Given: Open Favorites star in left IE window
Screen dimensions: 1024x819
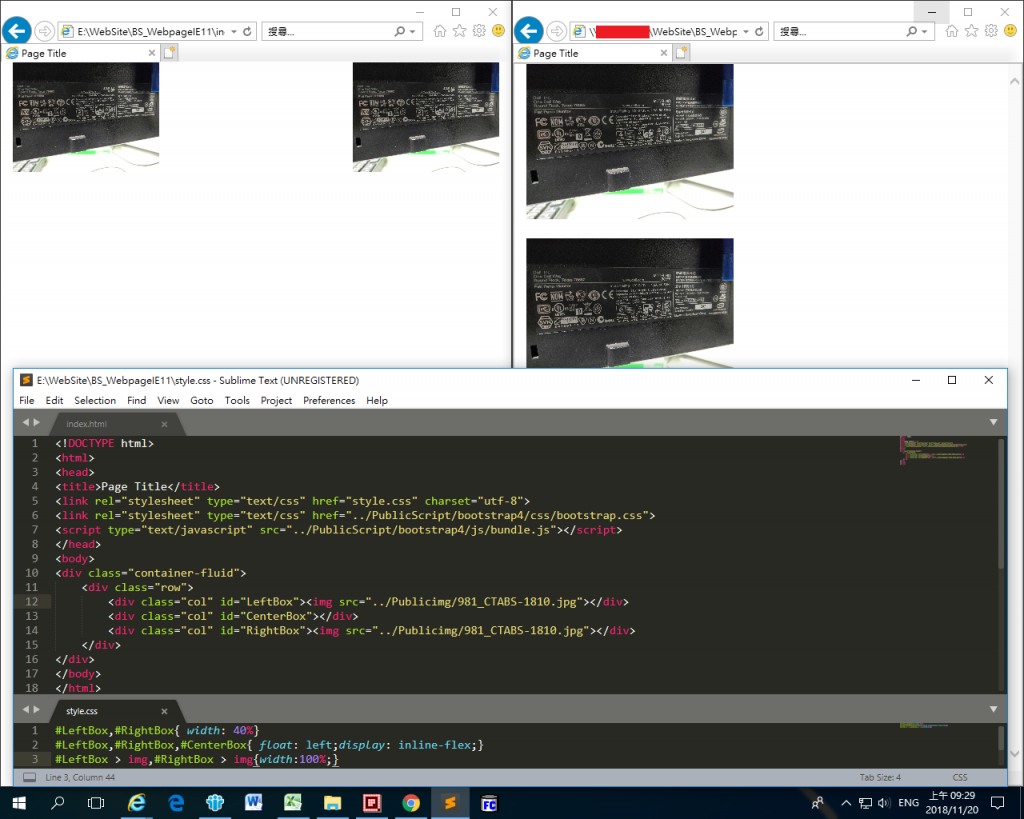Looking at the screenshot, I should 460,31.
